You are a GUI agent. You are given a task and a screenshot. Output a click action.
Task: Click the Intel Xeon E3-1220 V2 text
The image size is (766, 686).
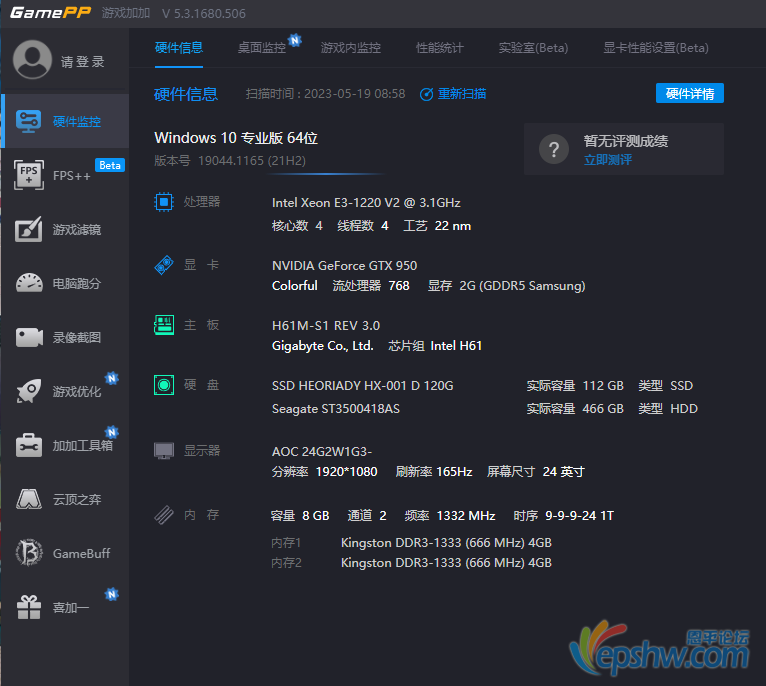366,203
